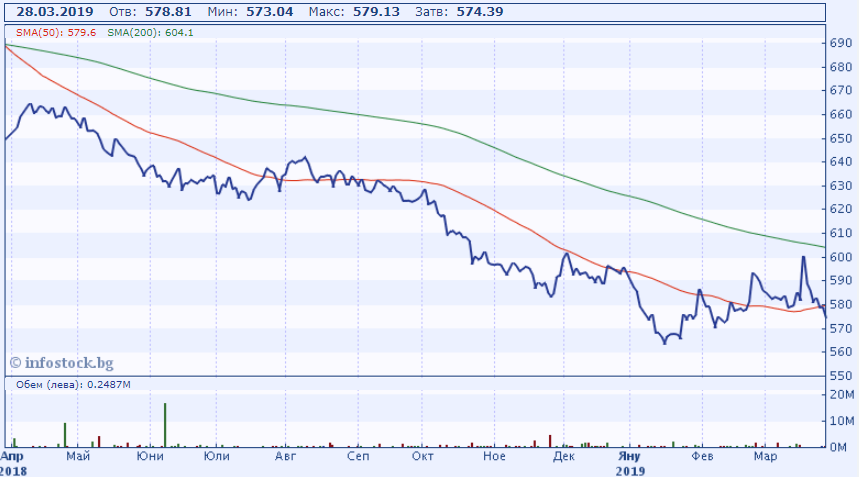Click the Сеп month label
The width and height of the screenshot is (859, 477).
pyautogui.click(x=358, y=456)
